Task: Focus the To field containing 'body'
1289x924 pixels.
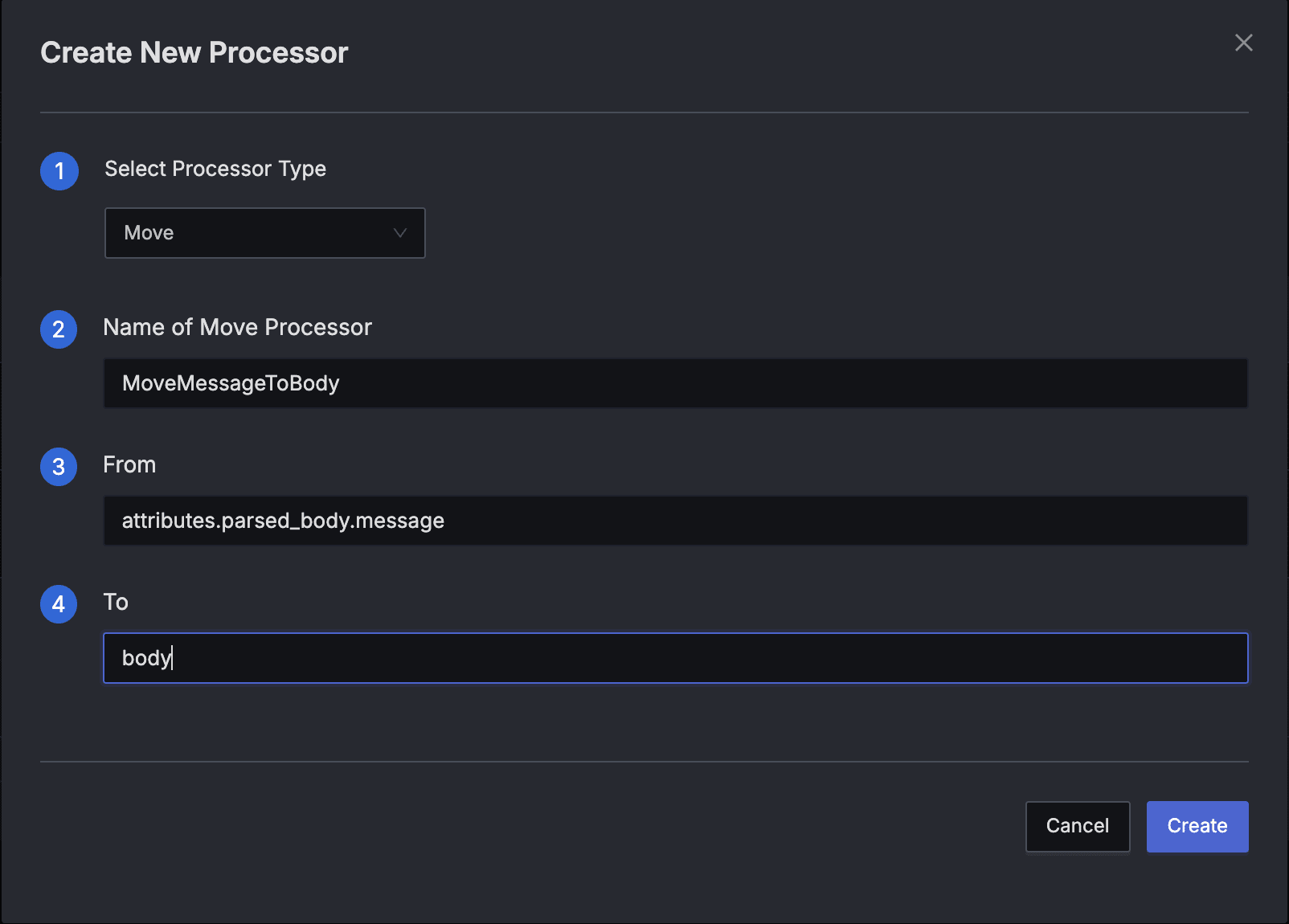Action: tap(675, 658)
